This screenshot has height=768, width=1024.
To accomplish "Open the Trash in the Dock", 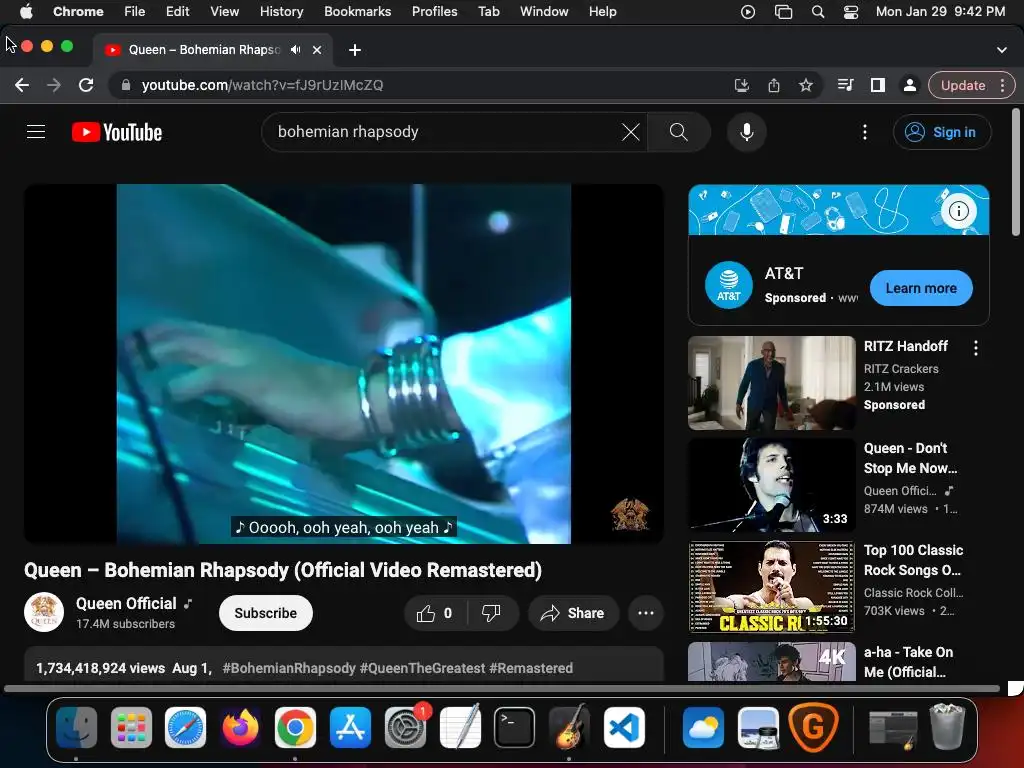I will 948,726.
